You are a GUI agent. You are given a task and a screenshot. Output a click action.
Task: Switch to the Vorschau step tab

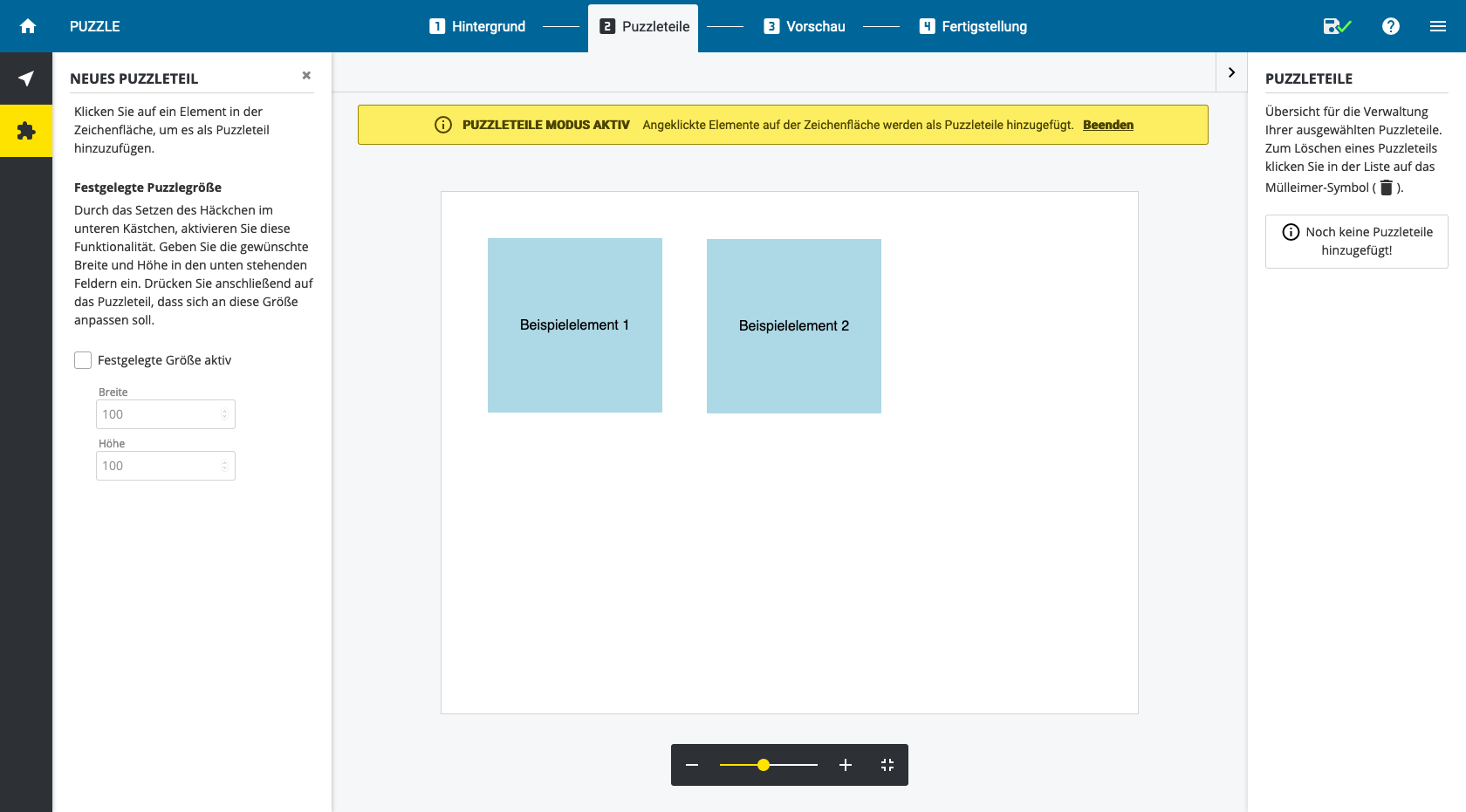805,26
